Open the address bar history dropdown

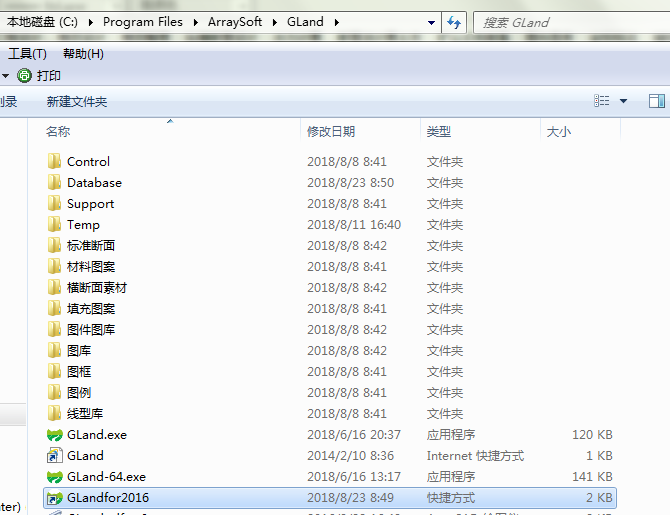click(432, 23)
